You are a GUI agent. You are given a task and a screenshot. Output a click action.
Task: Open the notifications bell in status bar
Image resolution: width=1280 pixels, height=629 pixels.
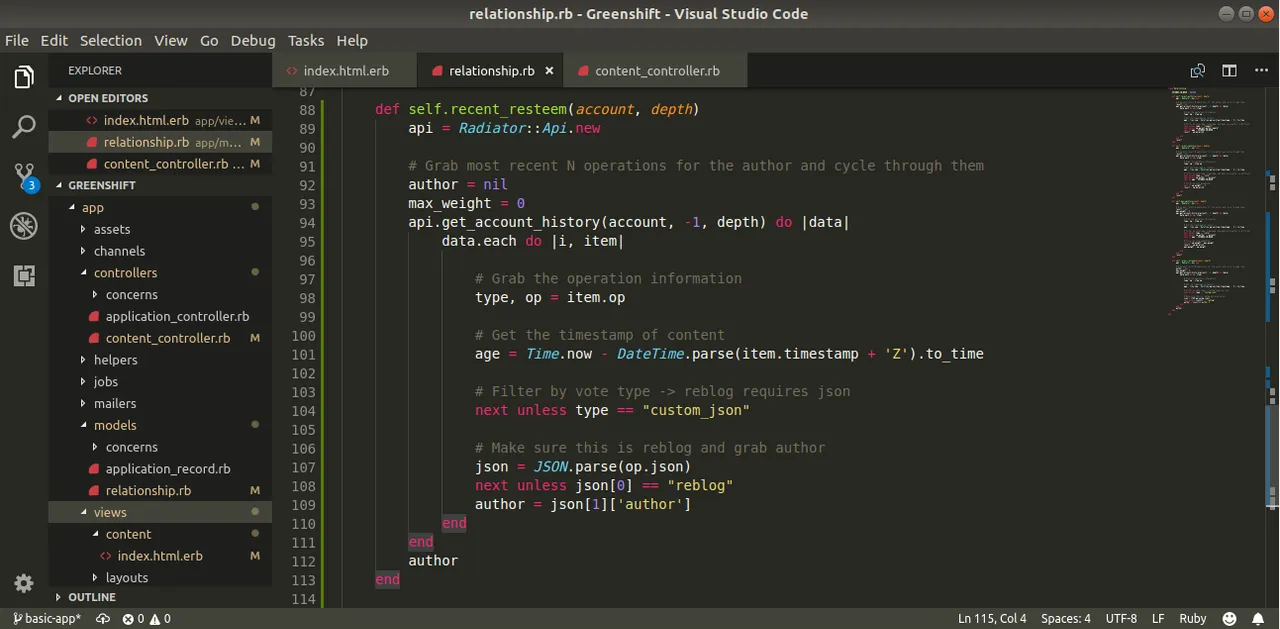(1260, 619)
